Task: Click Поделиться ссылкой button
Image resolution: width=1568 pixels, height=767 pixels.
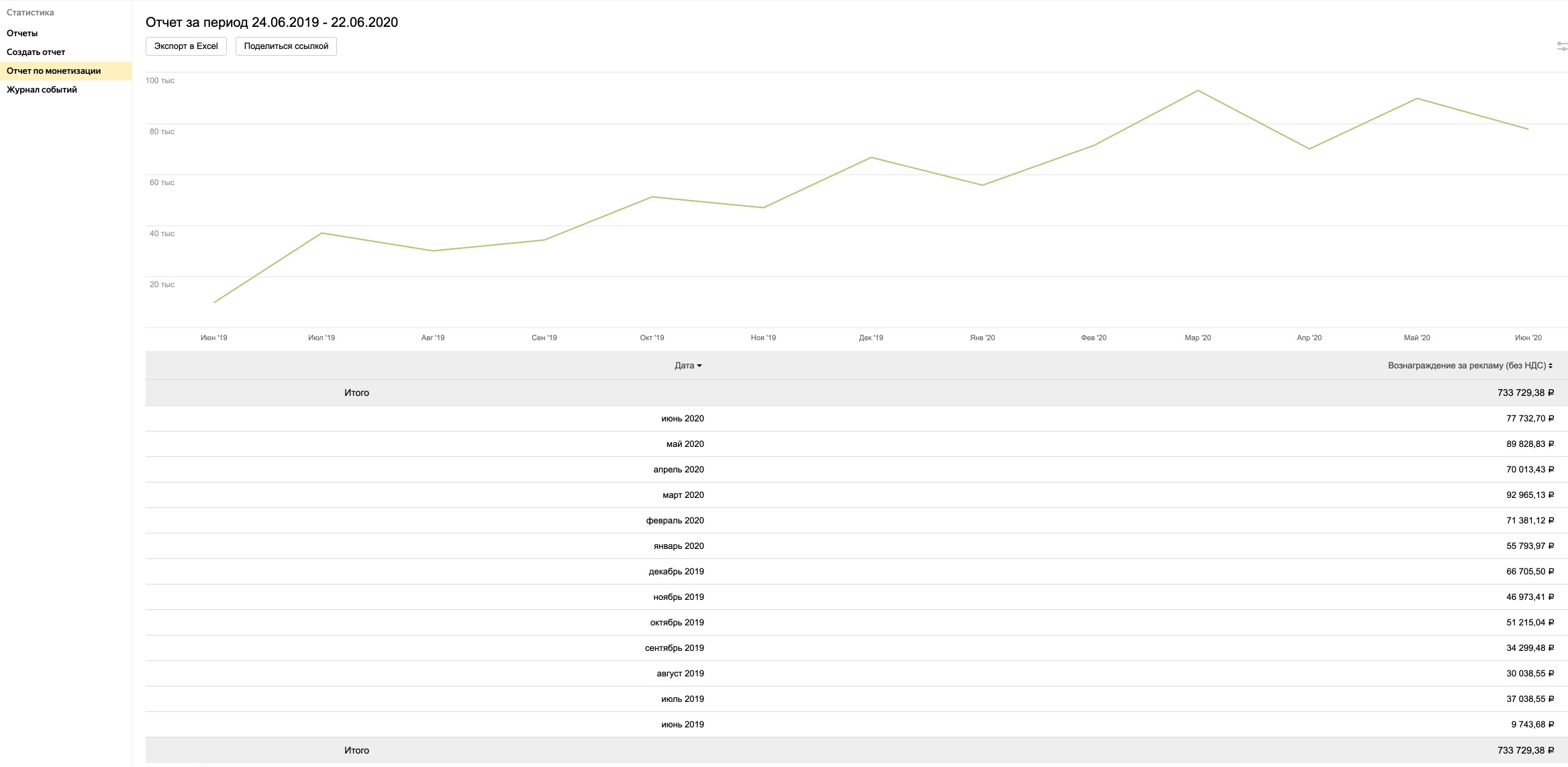Action: click(286, 46)
